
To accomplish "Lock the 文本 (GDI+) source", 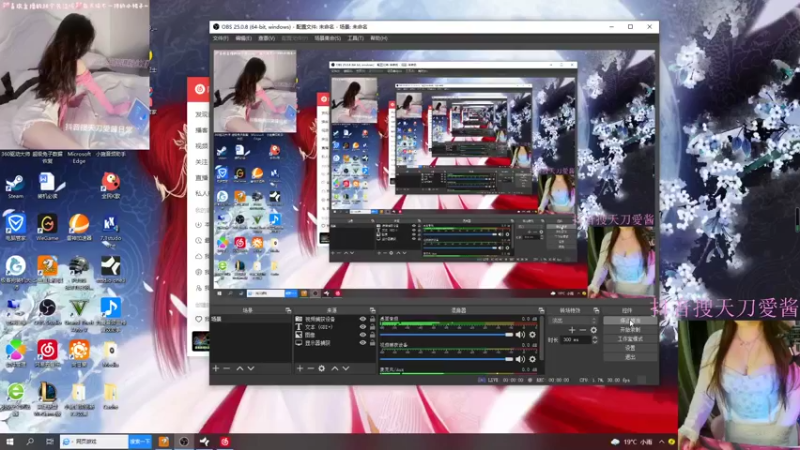I will point(372,327).
